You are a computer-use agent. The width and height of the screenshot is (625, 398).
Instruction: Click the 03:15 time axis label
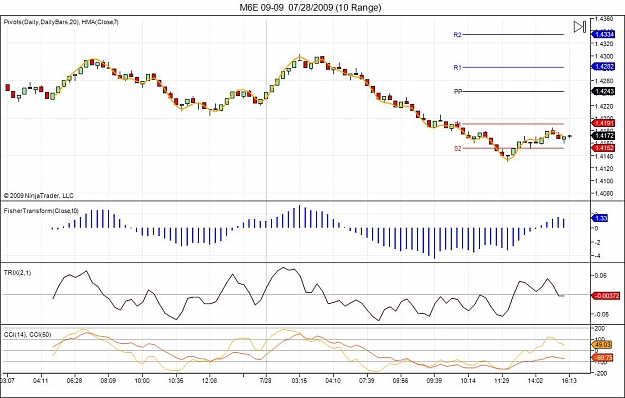(x=299, y=380)
